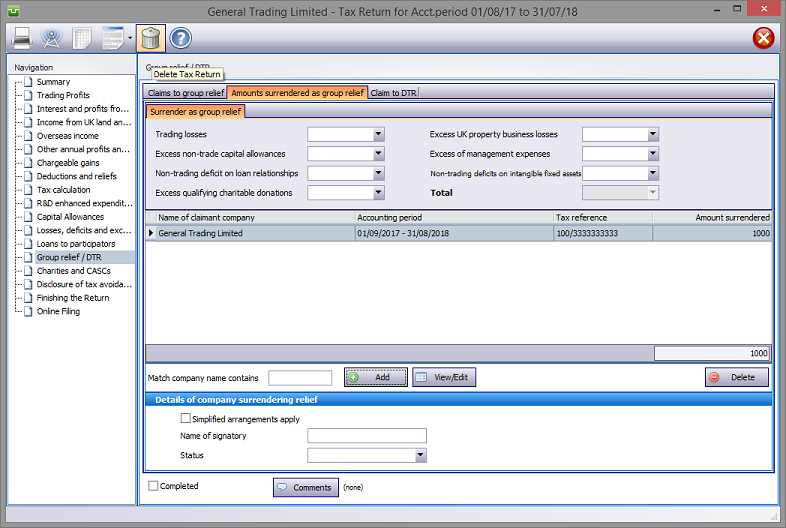The image size is (786, 528).
Task: Click the report document toolbar icon
Action: (x=112, y=39)
